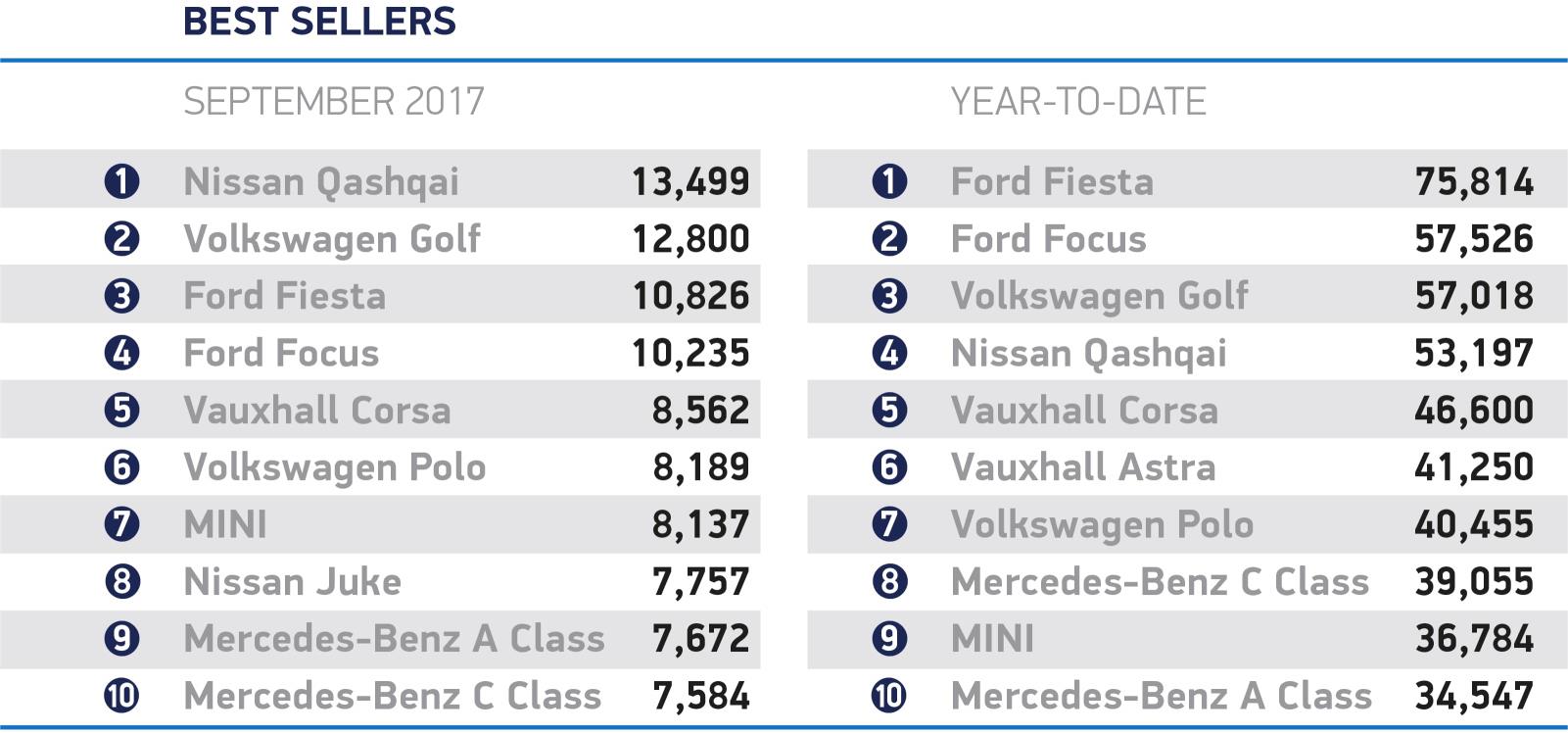Click the Nissan Juke model name
The width and height of the screenshot is (1568, 733).
(293, 582)
